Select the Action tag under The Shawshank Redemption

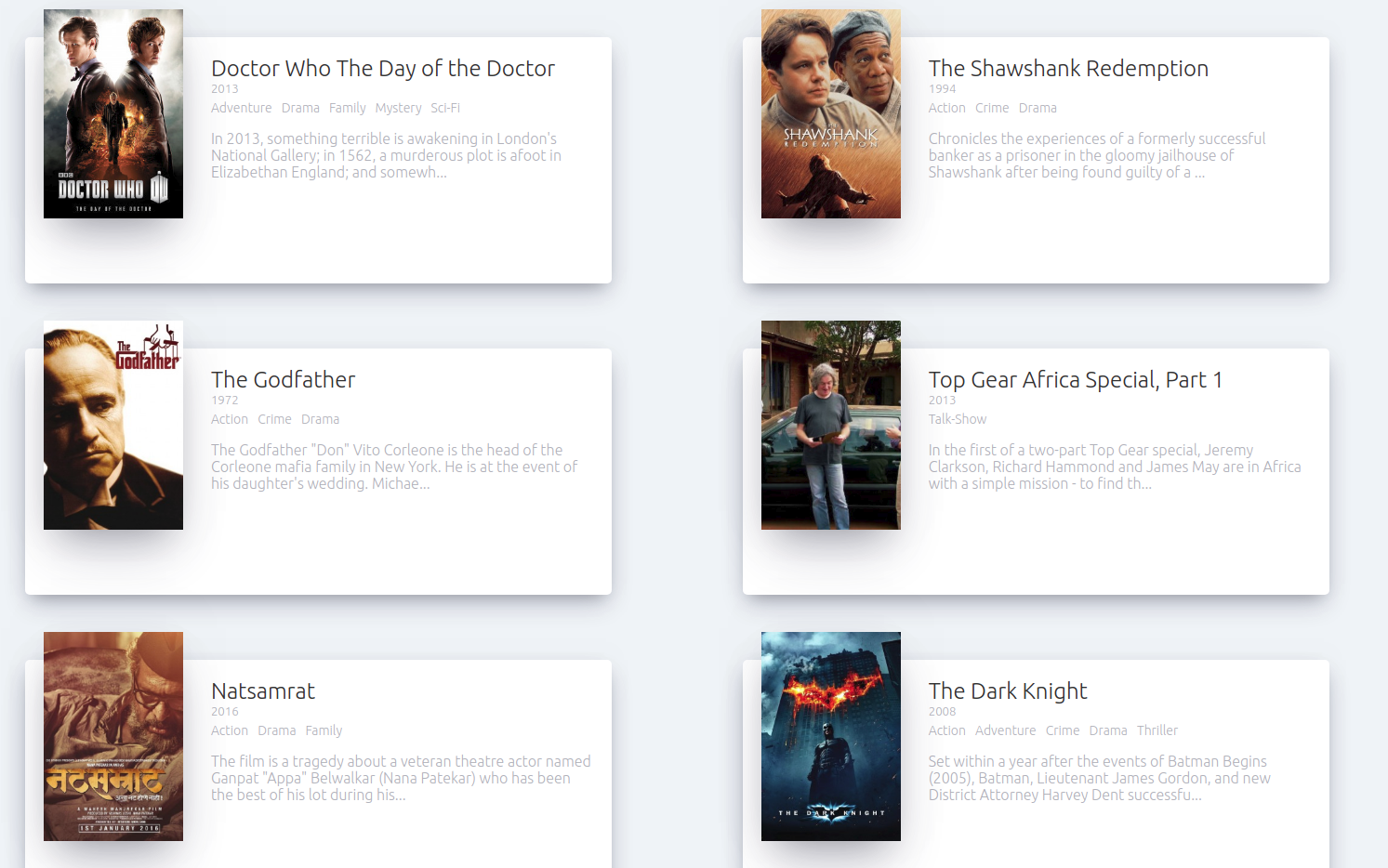coord(947,108)
